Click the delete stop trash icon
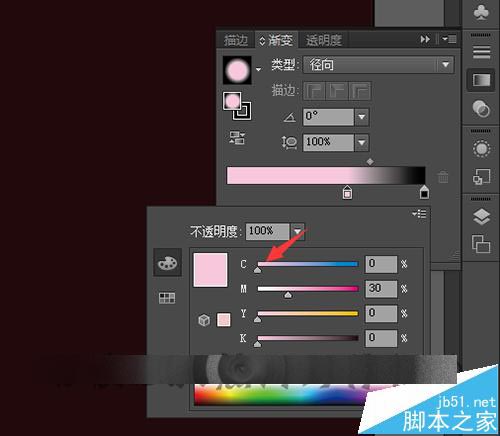 coord(443,177)
